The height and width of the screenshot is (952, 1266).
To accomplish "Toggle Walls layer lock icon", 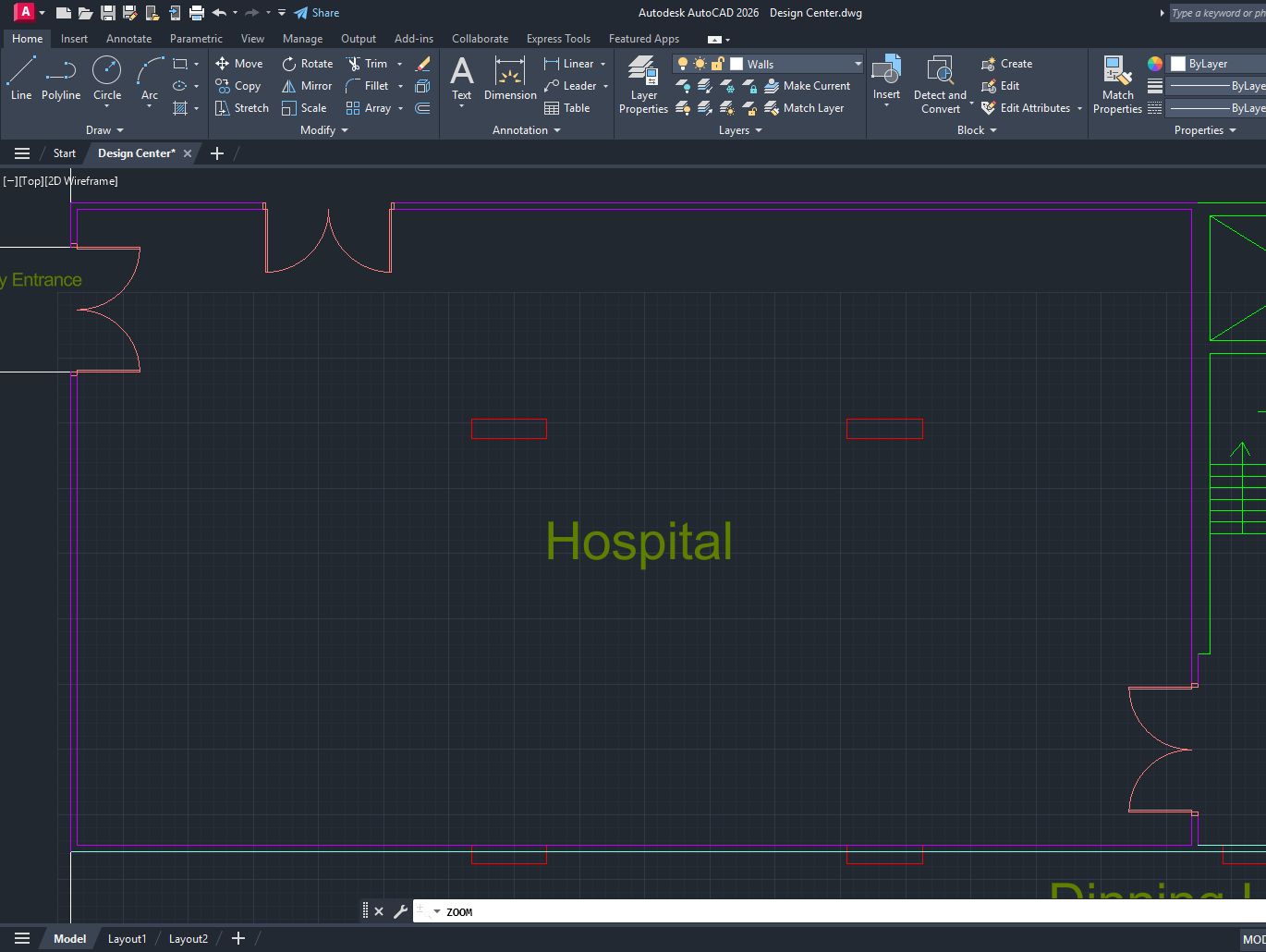I will 717,64.
